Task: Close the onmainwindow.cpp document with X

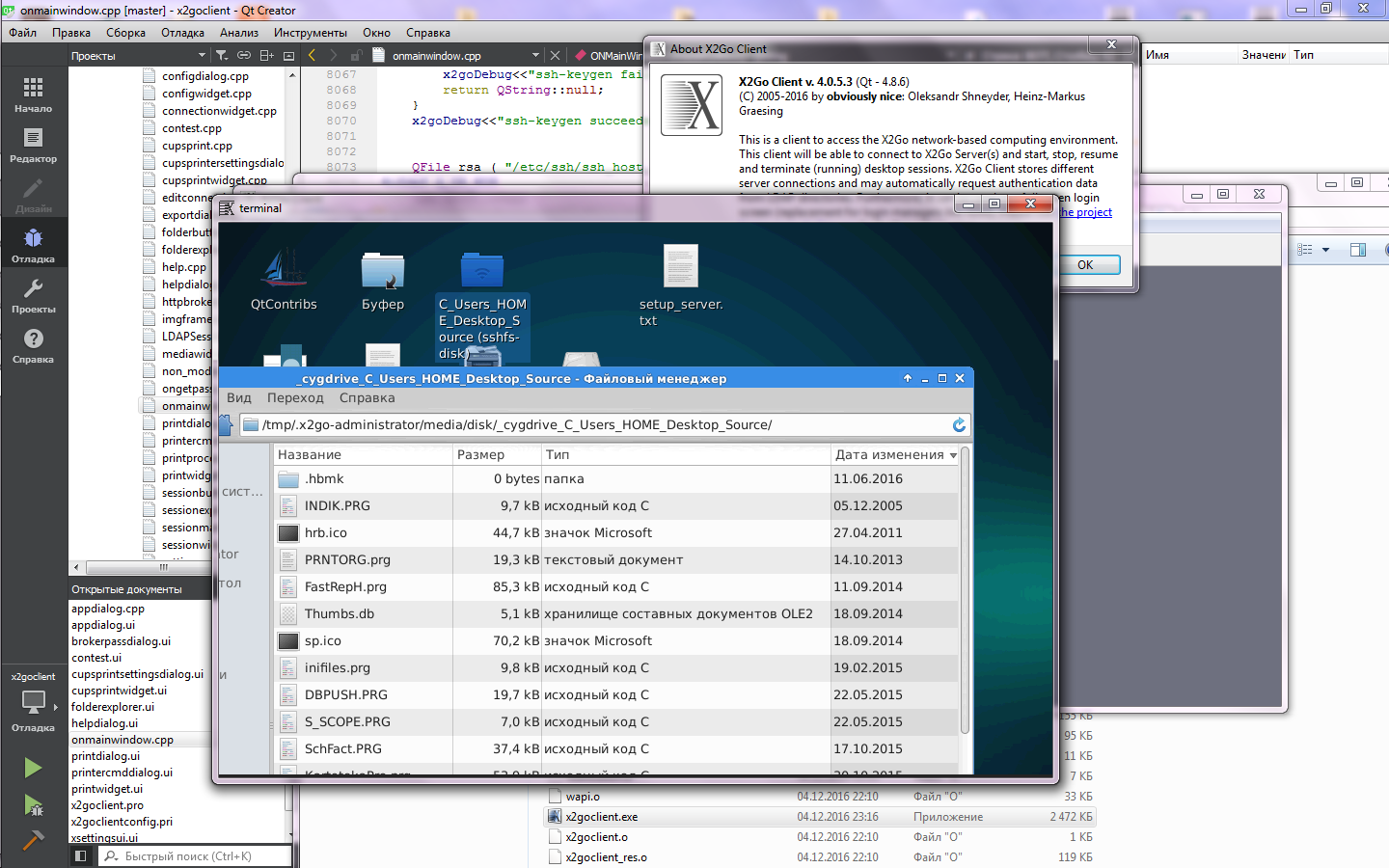Action: pyautogui.click(x=555, y=55)
